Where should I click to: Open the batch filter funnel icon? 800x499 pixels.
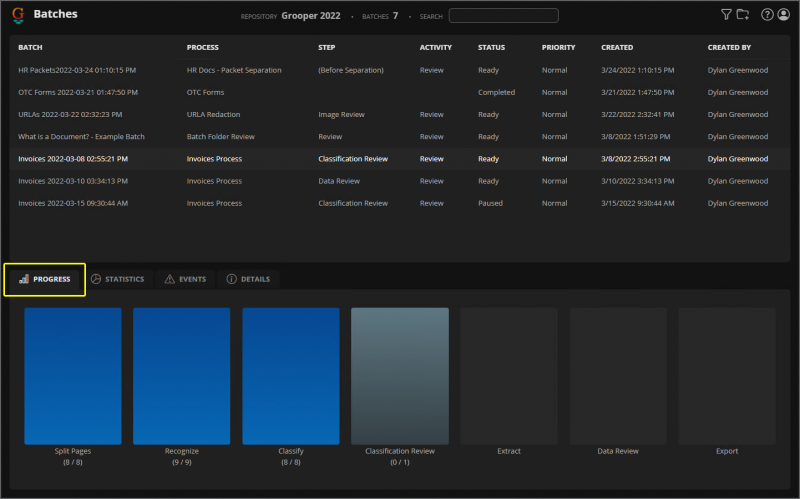[726, 15]
